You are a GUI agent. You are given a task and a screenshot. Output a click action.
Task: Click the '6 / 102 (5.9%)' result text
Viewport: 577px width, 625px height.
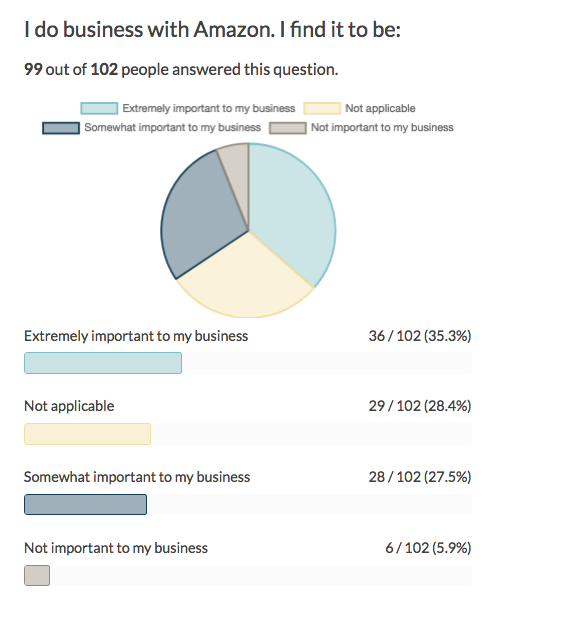[428, 548]
